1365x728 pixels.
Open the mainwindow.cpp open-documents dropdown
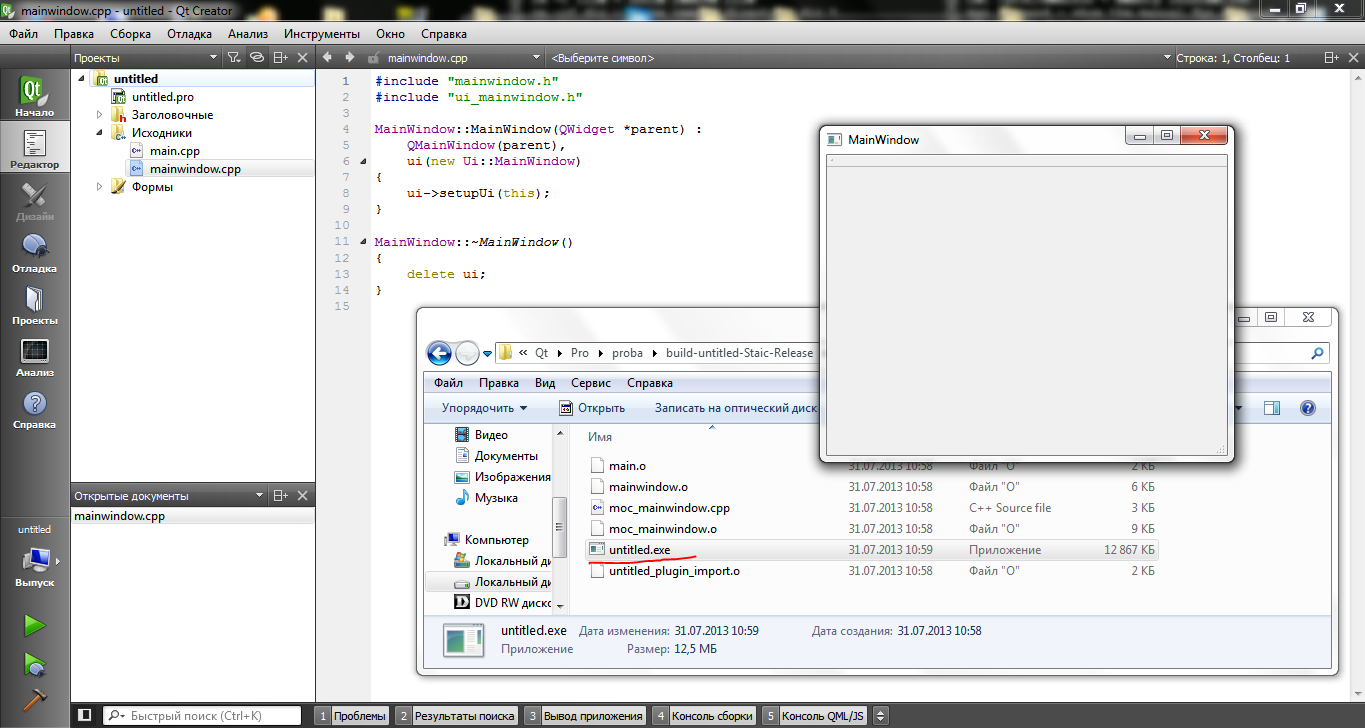point(537,58)
